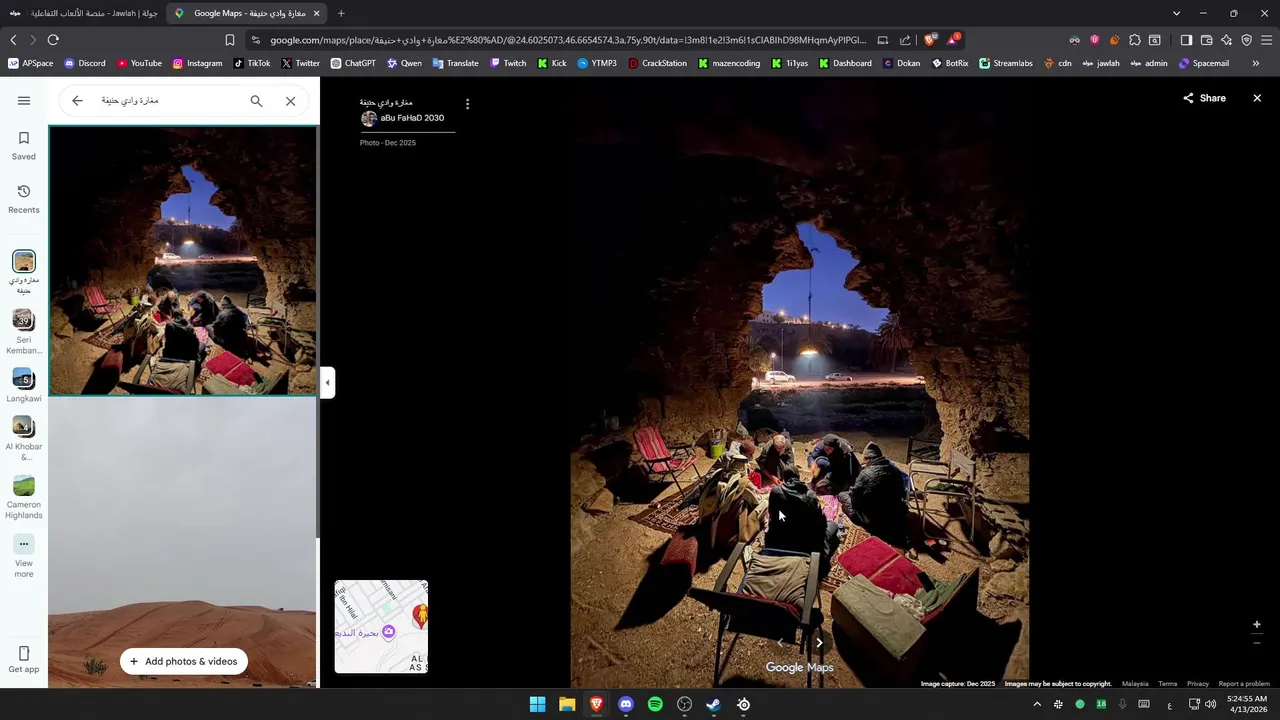Click the browser back arrow
1280x720 pixels.
pos(13,40)
